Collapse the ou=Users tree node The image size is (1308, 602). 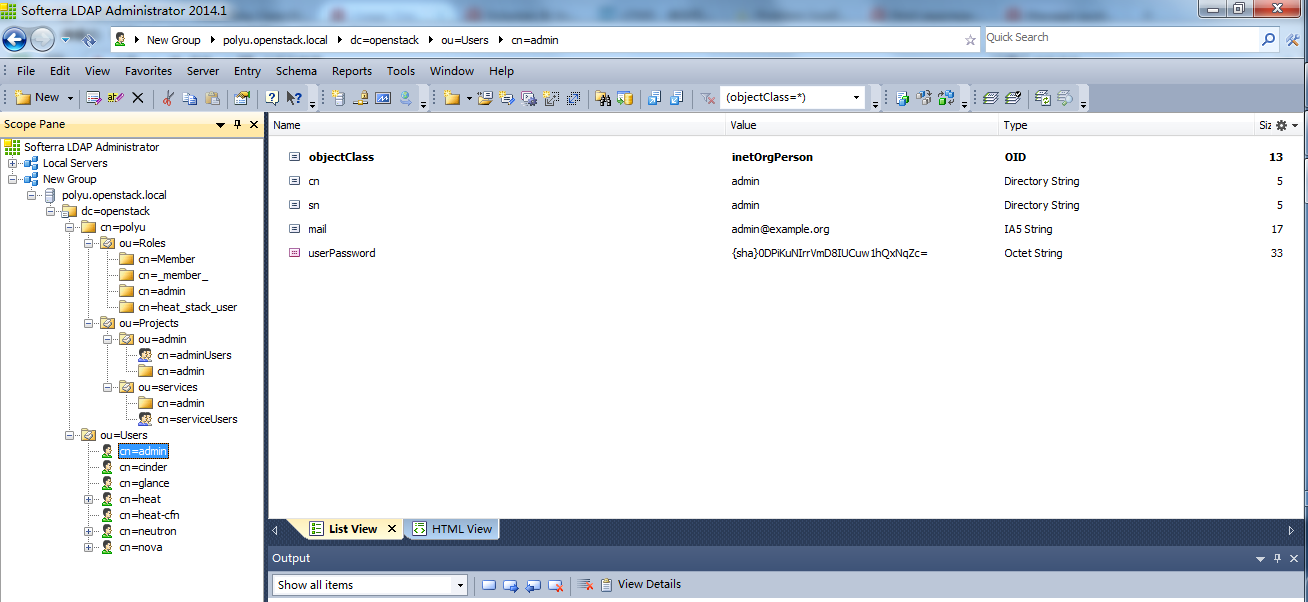[70, 435]
